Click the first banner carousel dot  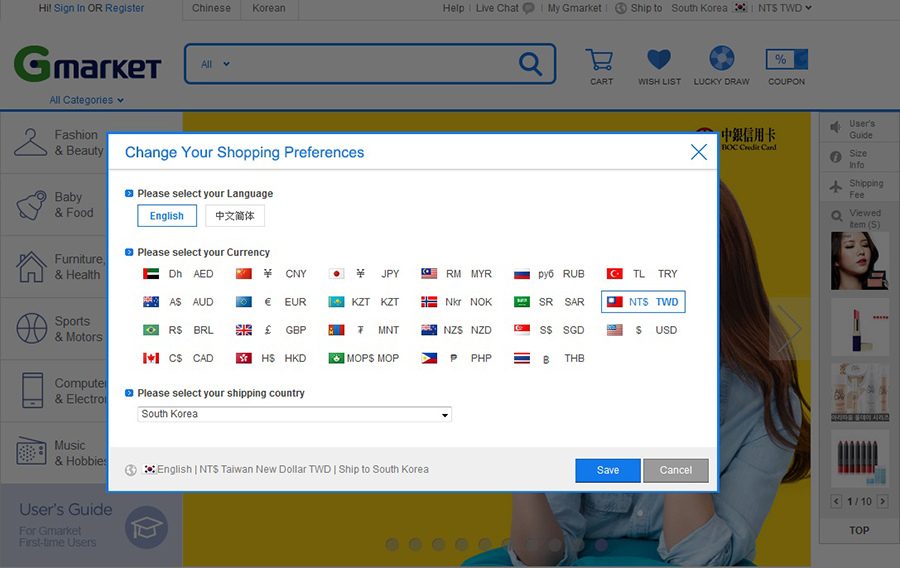pos(393,544)
